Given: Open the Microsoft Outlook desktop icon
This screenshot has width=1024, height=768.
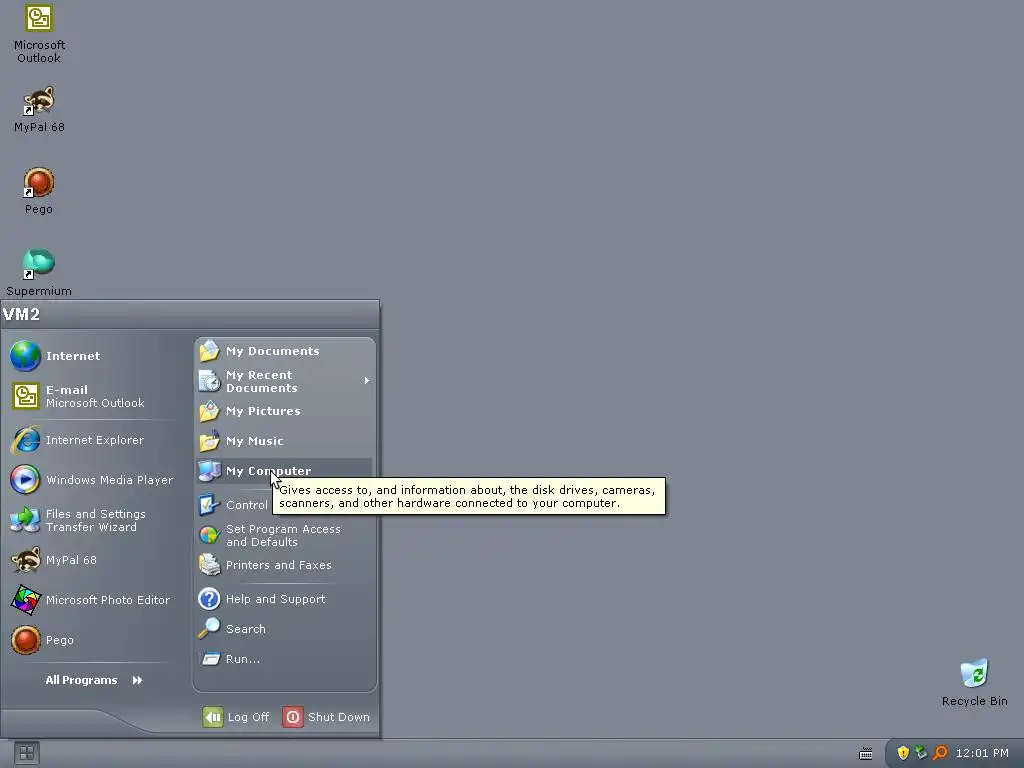Looking at the screenshot, I should (x=39, y=34).
